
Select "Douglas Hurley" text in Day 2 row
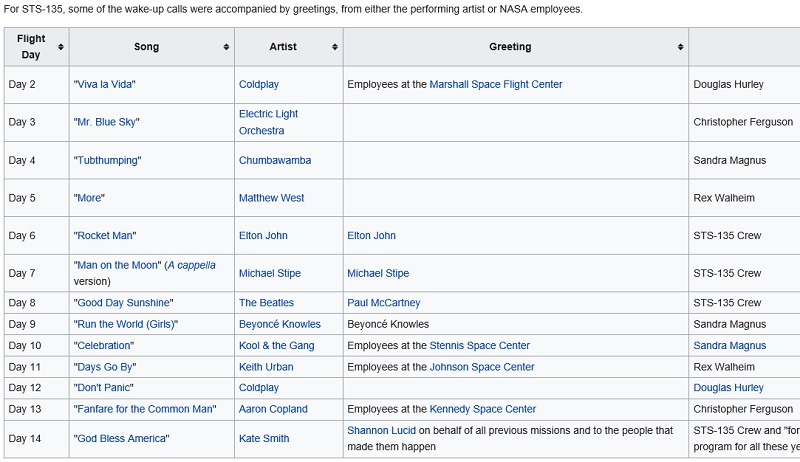(x=729, y=85)
